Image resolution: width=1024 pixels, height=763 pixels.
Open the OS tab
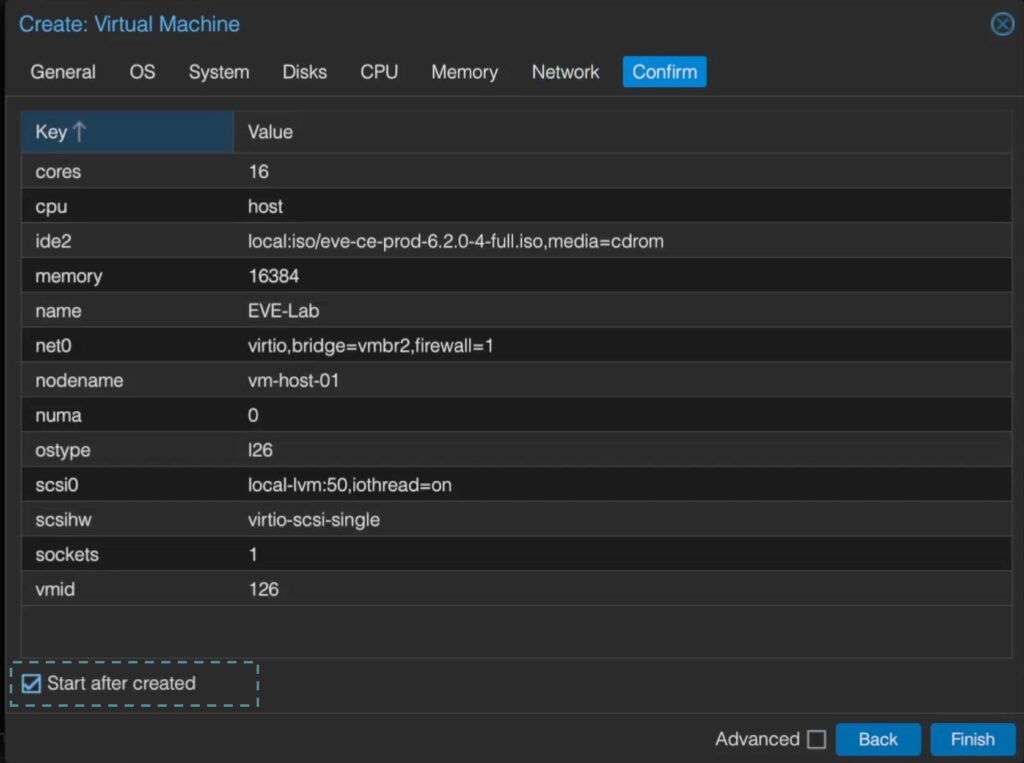pos(142,72)
